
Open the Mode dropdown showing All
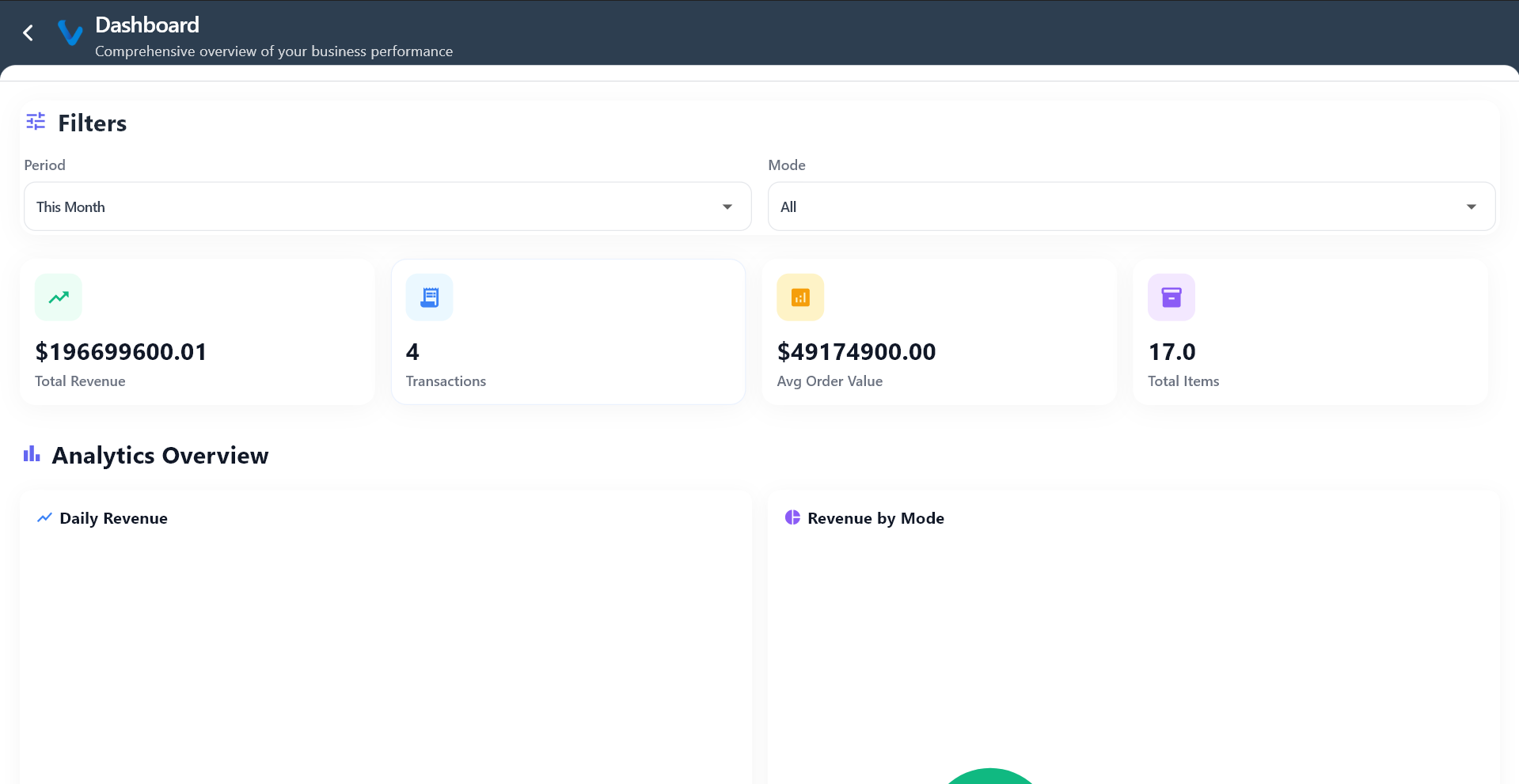point(1131,206)
